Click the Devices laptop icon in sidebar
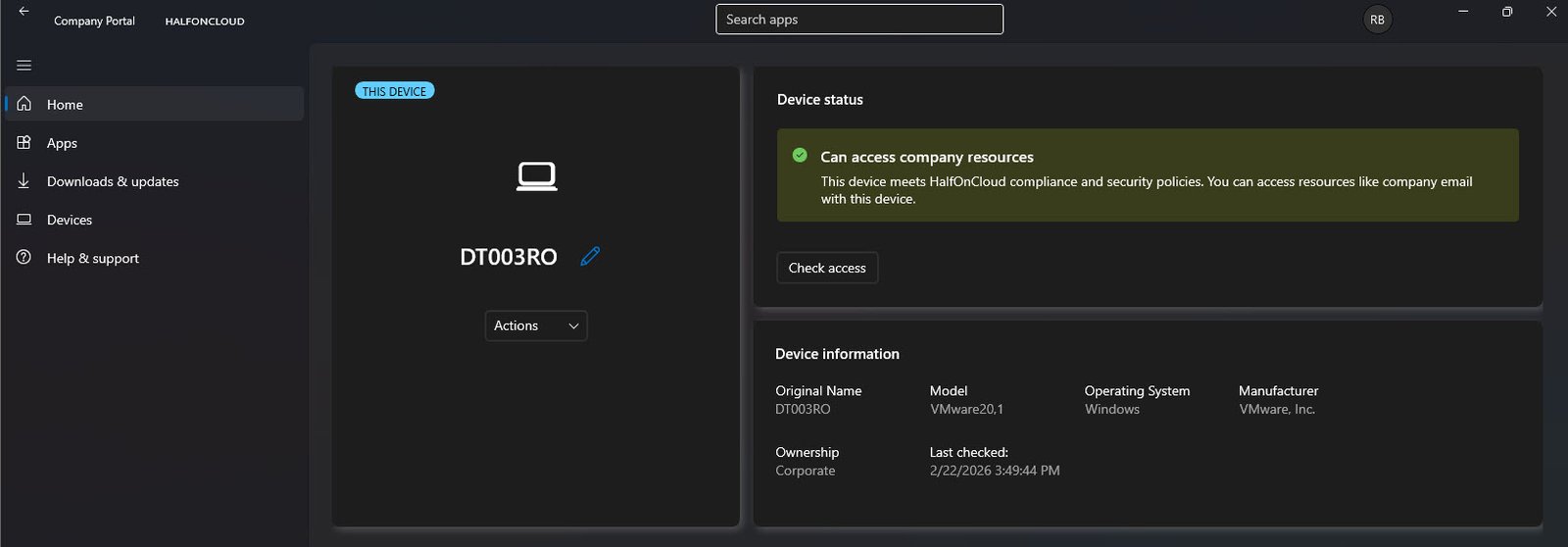Viewport: 1568px width, 547px height. pos(24,220)
